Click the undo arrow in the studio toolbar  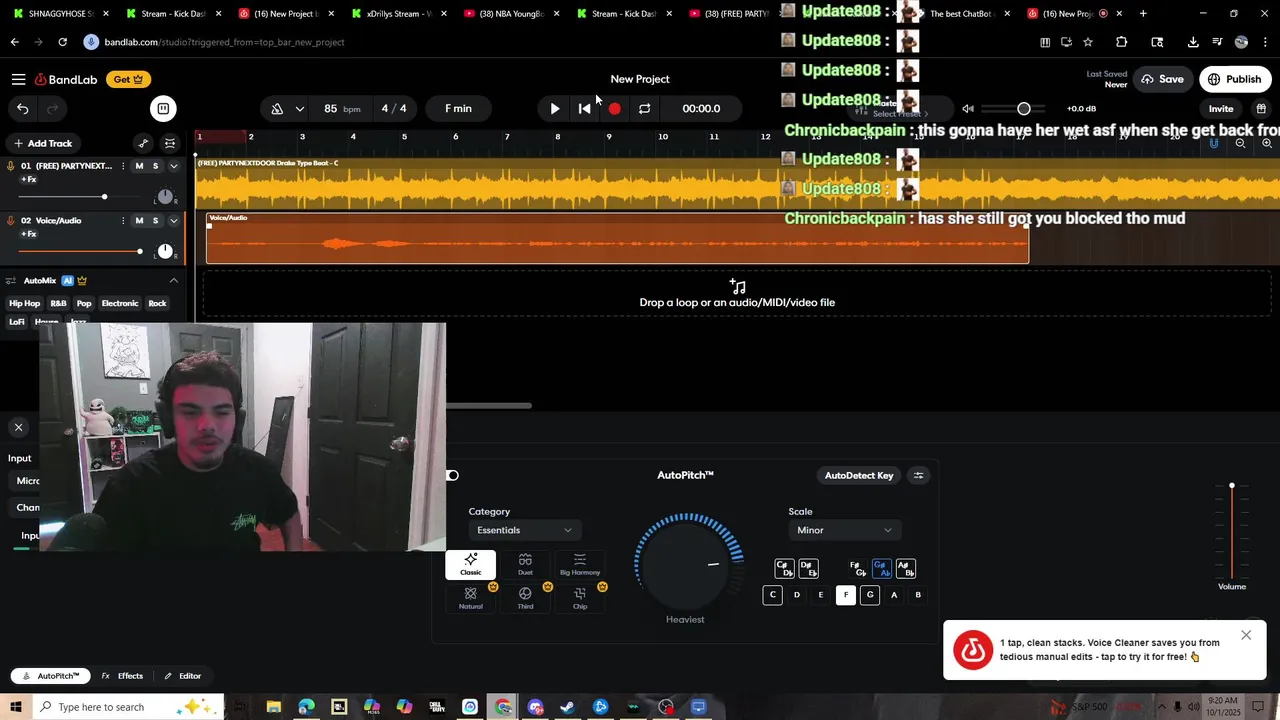tap(22, 108)
